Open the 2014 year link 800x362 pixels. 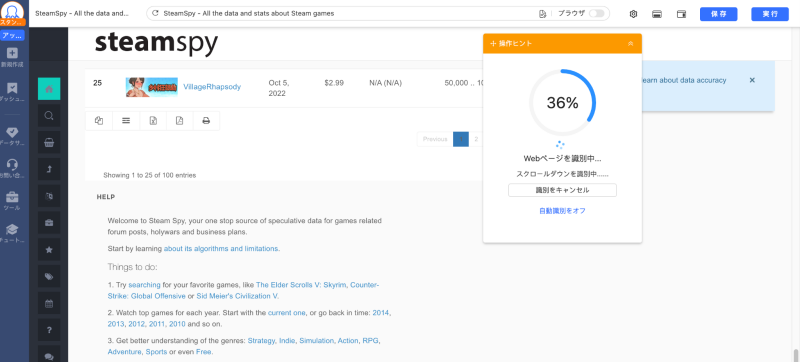pyautogui.click(x=381, y=313)
